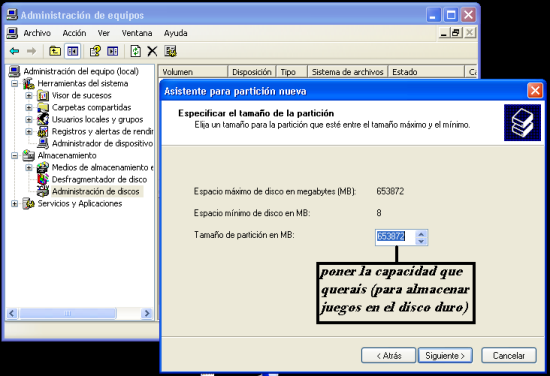
Task: Open the Ver menu
Action: click(x=104, y=33)
